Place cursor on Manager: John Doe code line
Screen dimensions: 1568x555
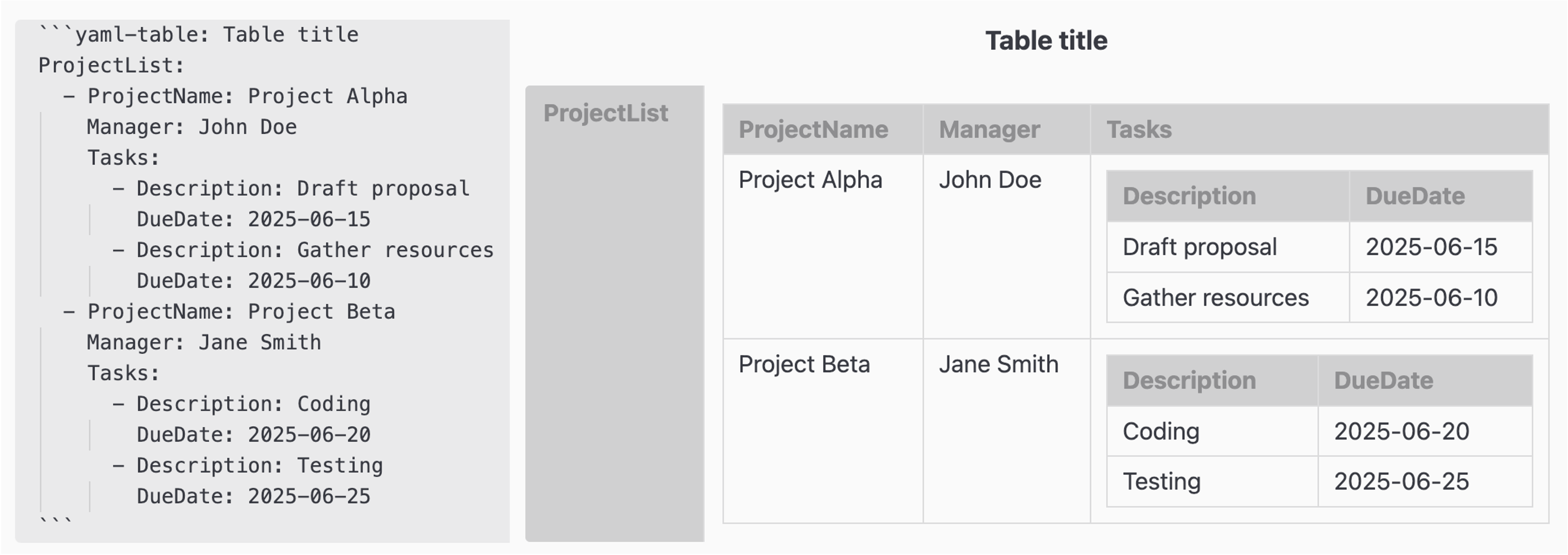point(192,127)
